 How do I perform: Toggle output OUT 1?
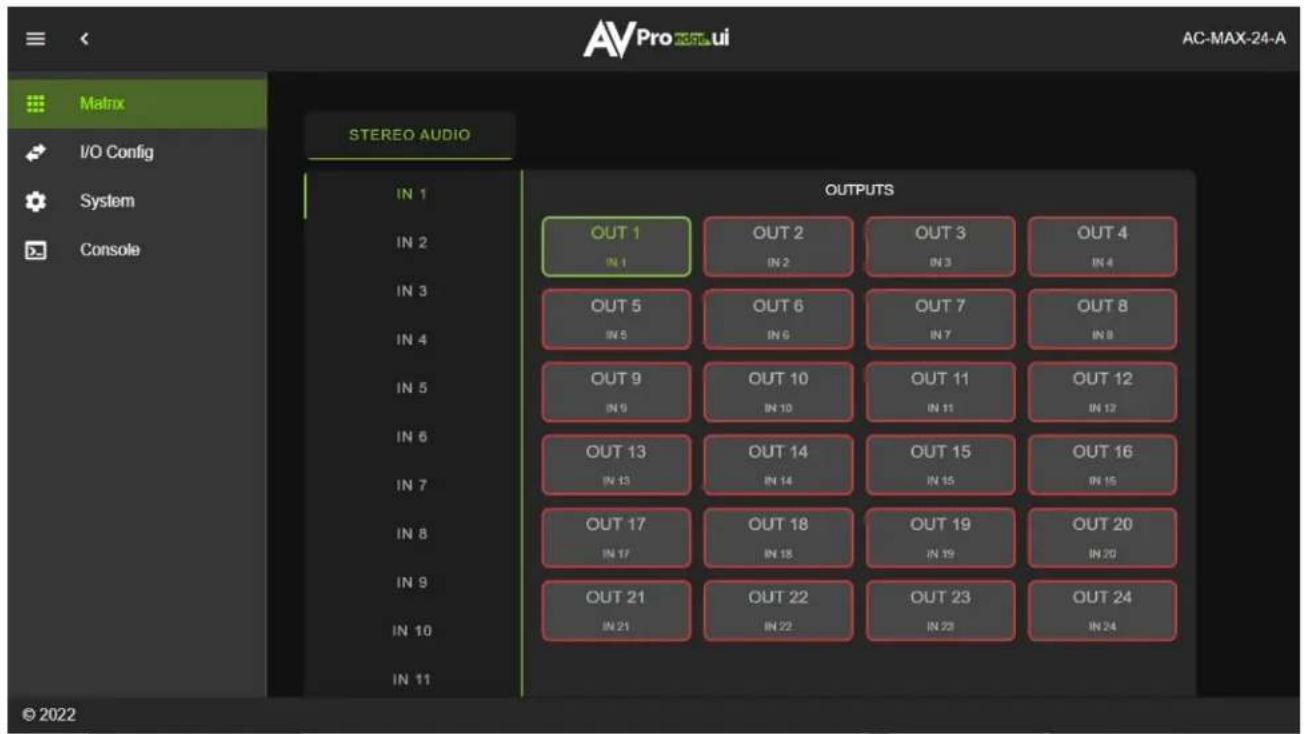pyautogui.click(x=616, y=246)
